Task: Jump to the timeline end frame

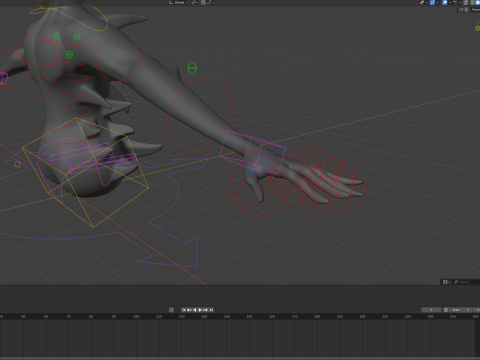Action: pyautogui.click(x=211, y=310)
